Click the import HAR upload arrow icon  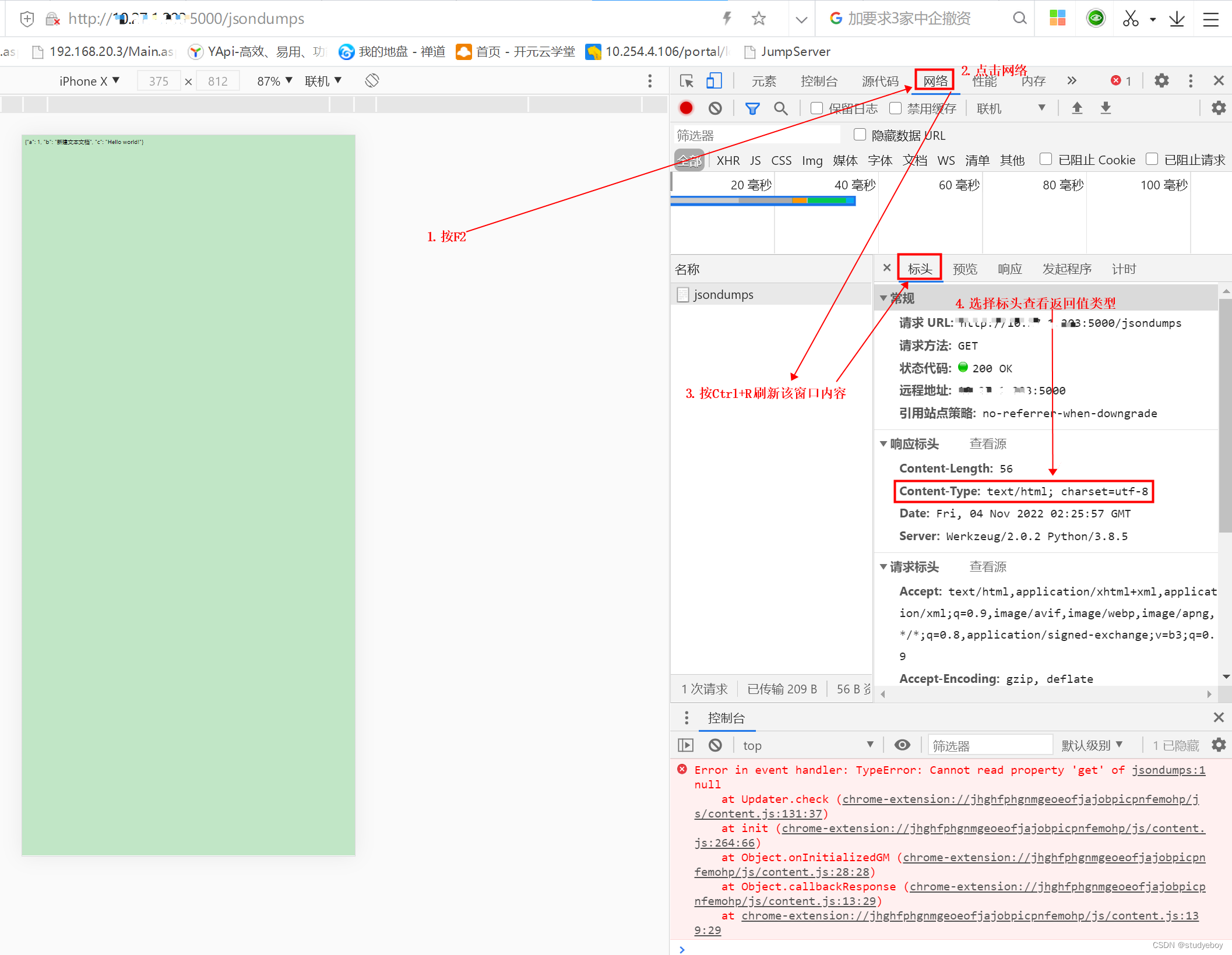(x=1077, y=108)
